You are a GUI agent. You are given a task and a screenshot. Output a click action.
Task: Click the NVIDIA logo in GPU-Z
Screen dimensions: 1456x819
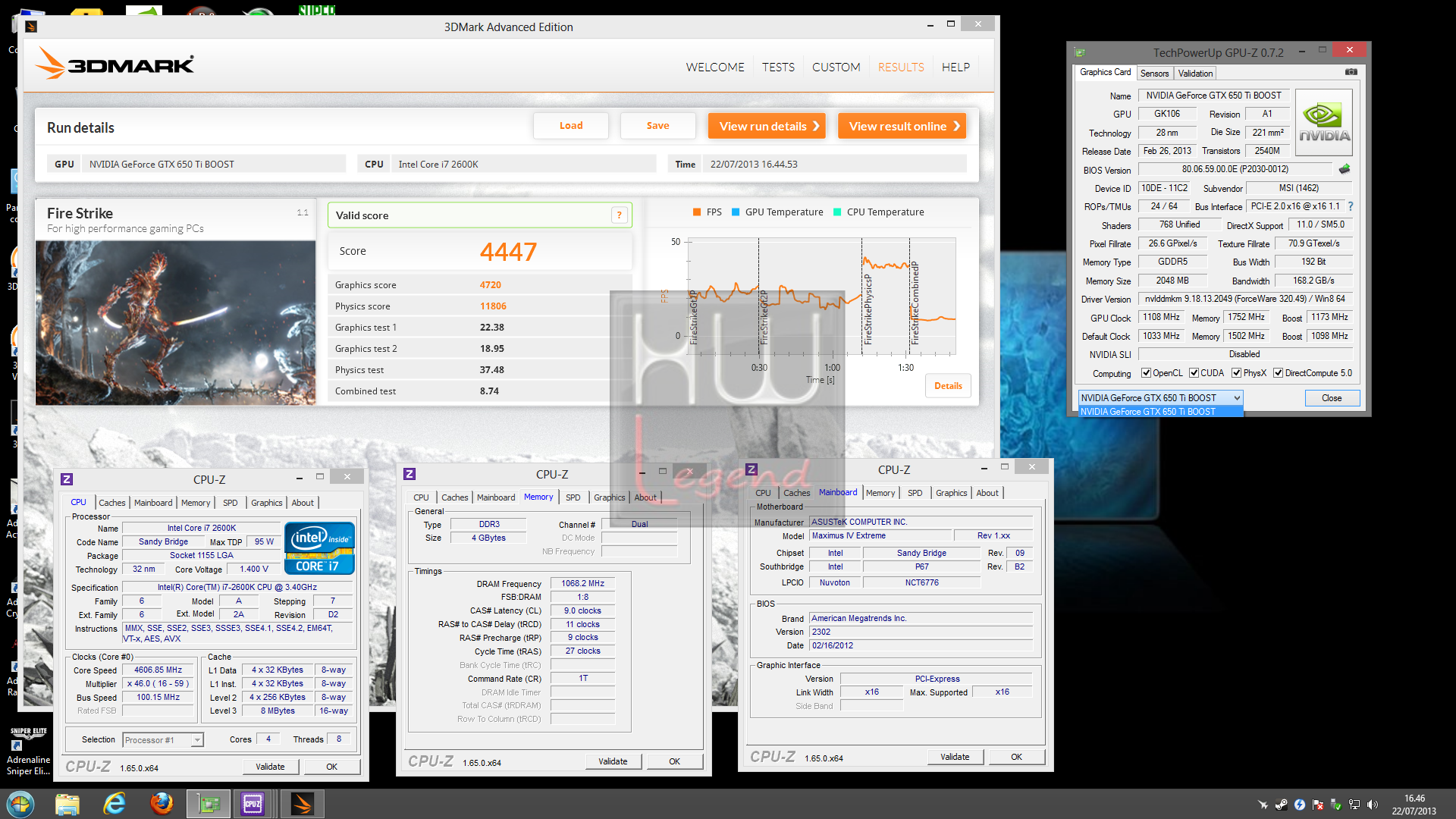pyautogui.click(x=1324, y=123)
